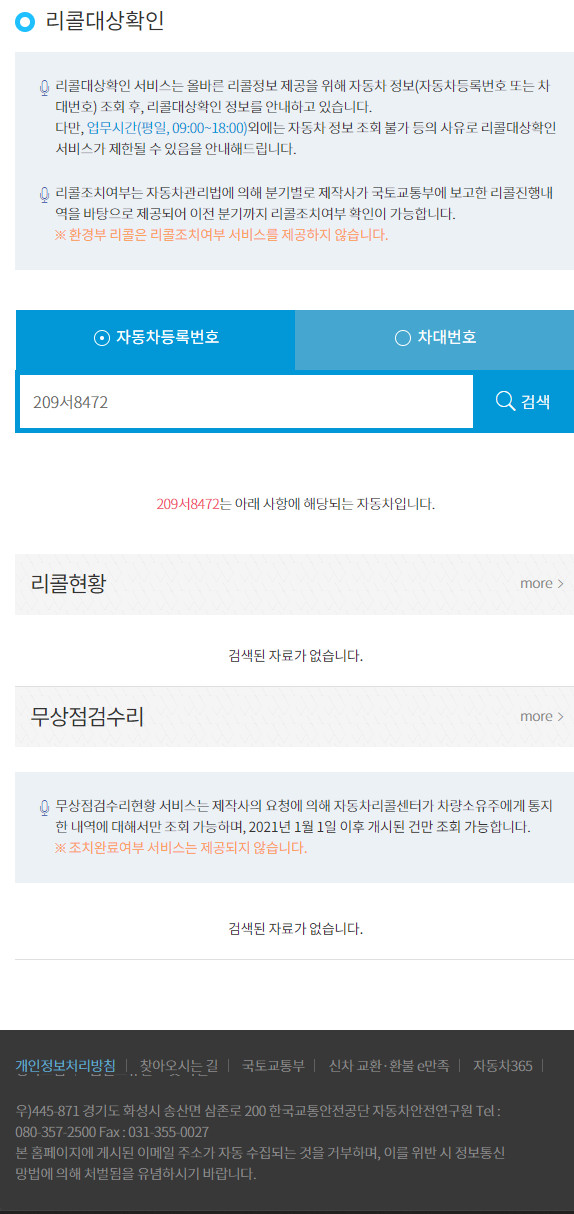Click the magnifying glass search icon

(505, 401)
